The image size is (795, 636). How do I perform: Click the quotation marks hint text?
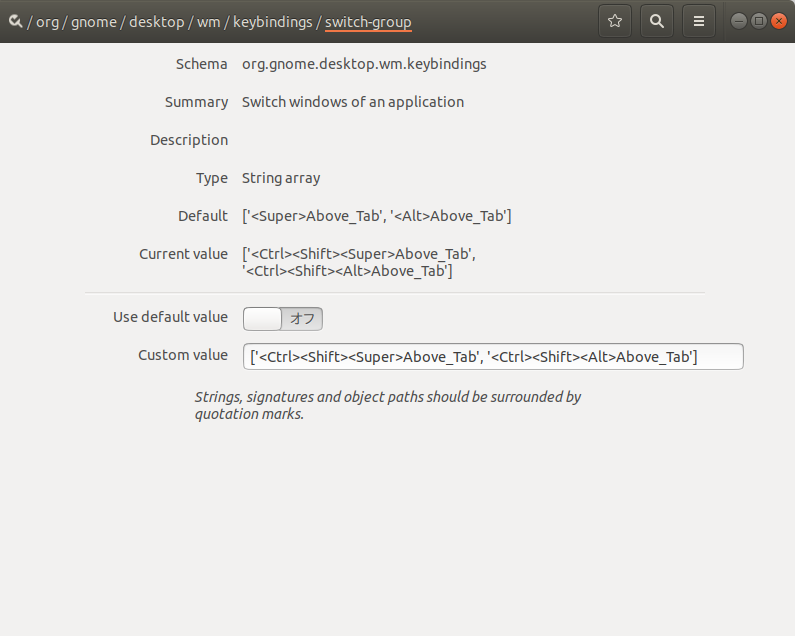tap(388, 405)
